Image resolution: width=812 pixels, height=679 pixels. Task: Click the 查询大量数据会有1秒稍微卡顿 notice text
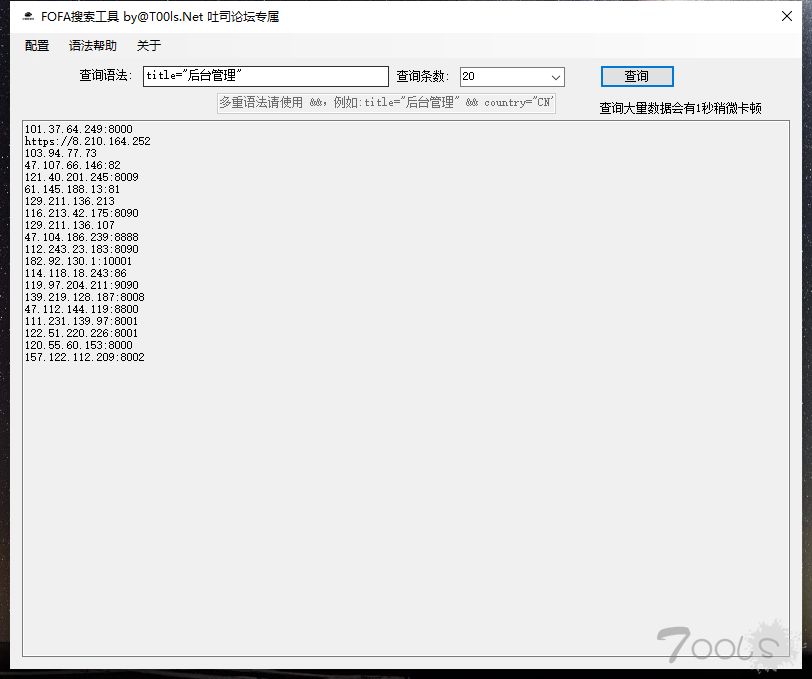pos(680,108)
